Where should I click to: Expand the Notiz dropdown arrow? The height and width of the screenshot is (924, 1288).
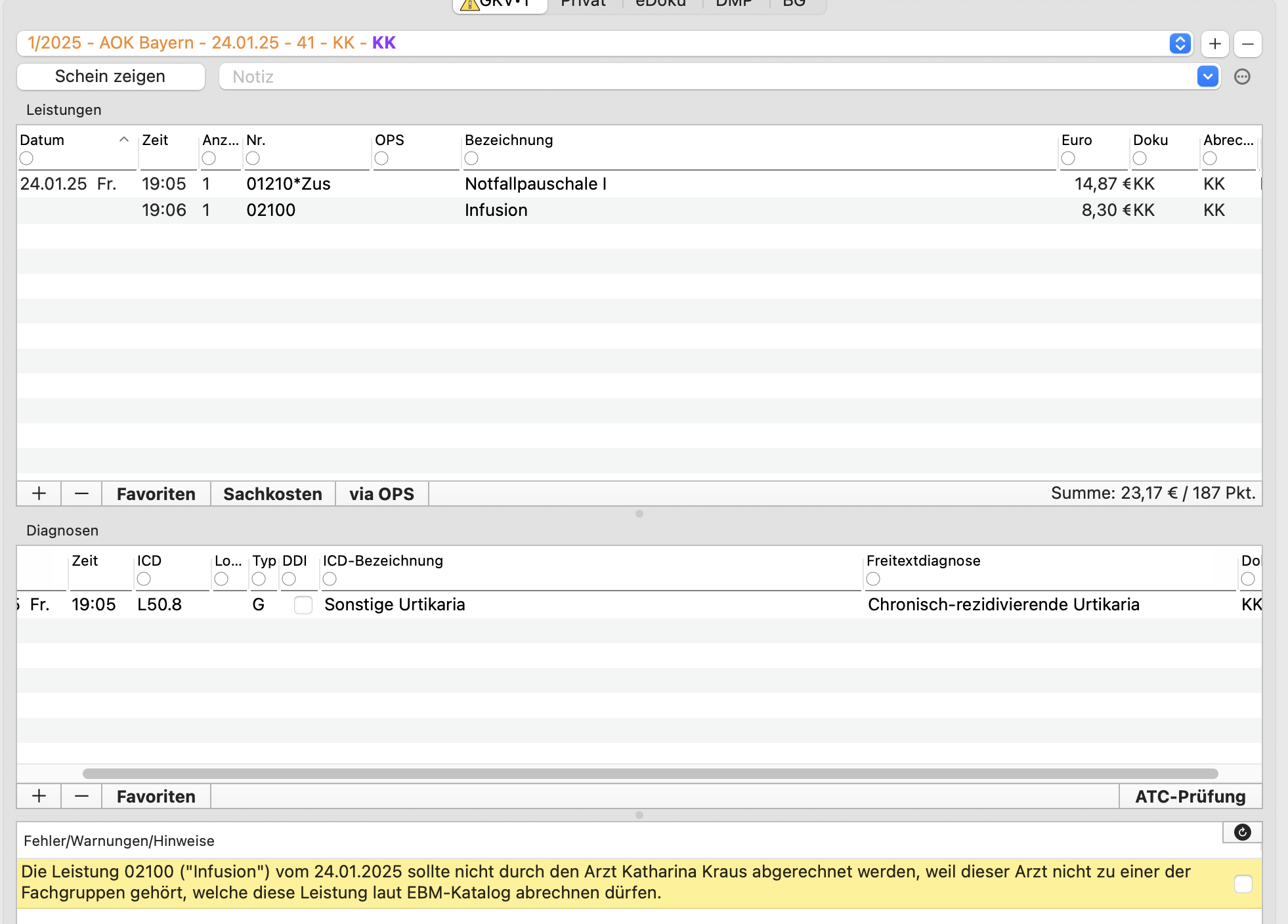coord(1207,76)
